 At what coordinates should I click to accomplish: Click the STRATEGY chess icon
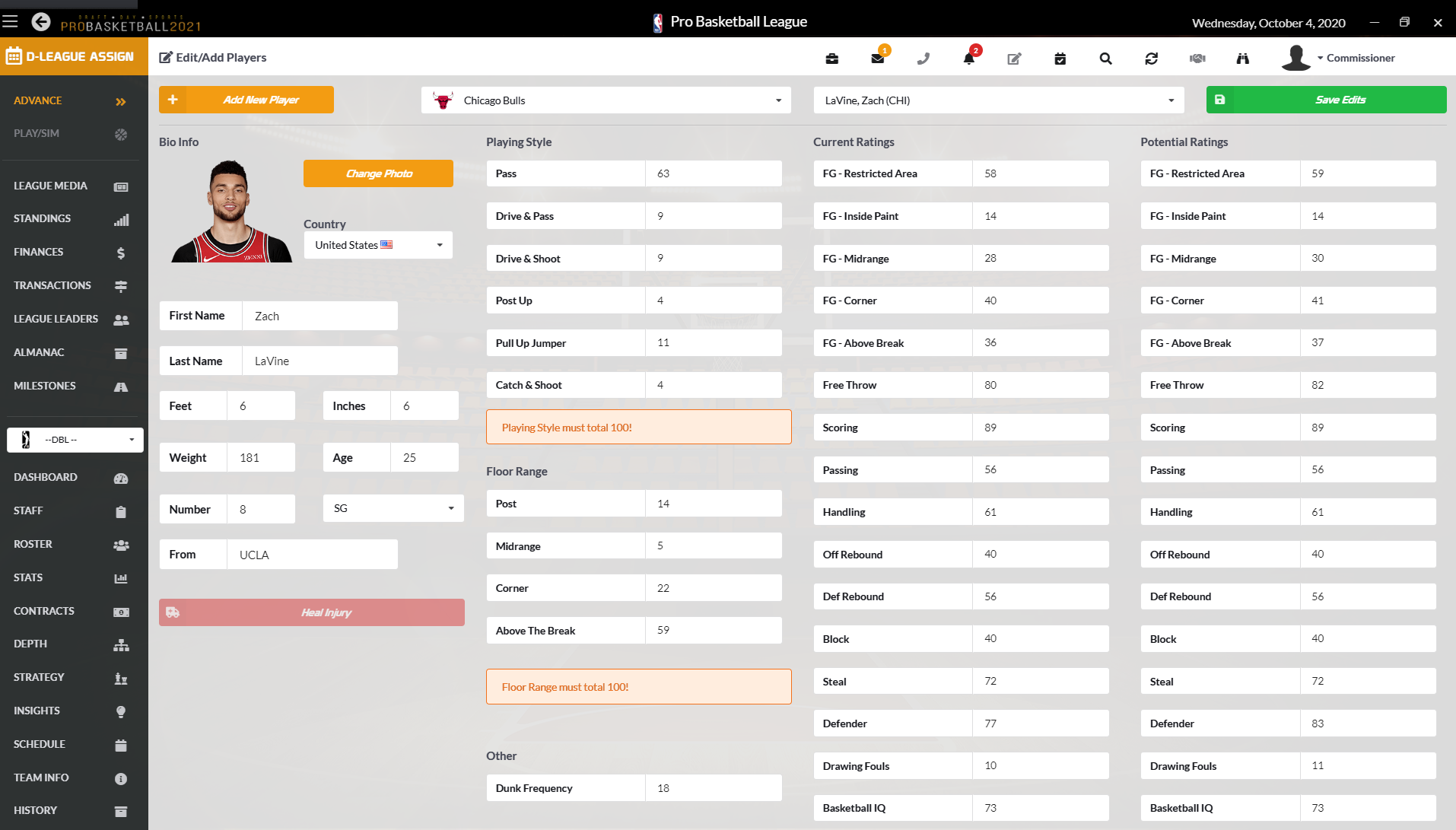click(x=121, y=679)
